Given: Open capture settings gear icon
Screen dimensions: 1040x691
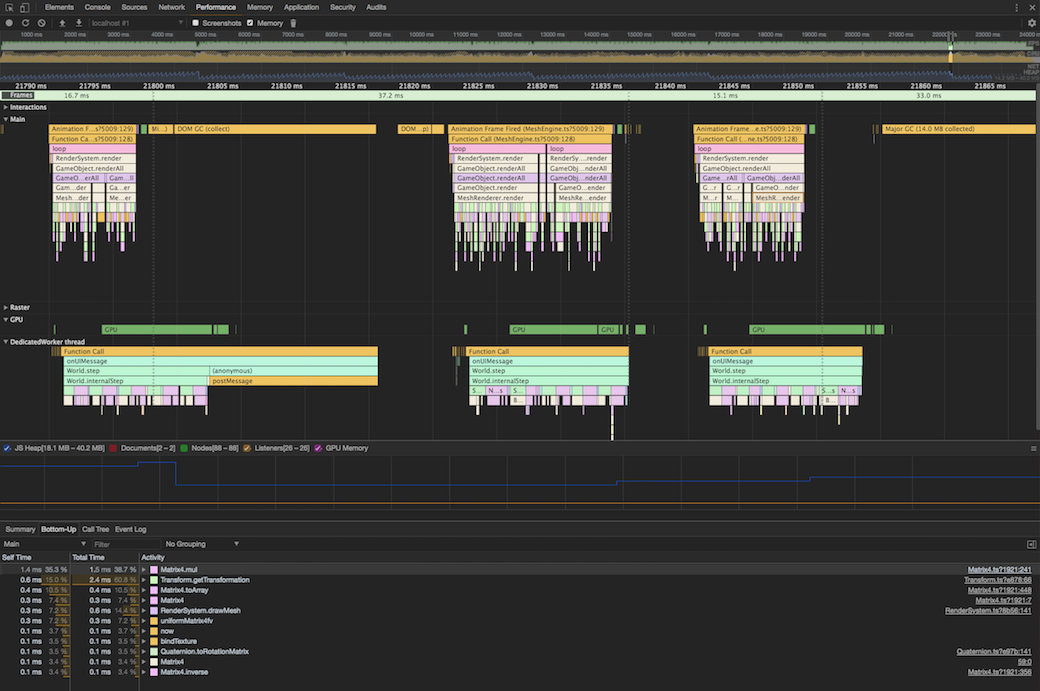Looking at the screenshot, I should coord(1031,23).
